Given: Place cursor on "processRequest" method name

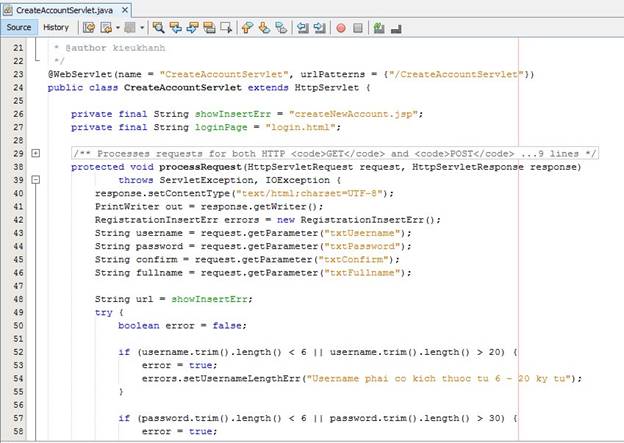Looking at the screenshot, I should tap(201, 167).
